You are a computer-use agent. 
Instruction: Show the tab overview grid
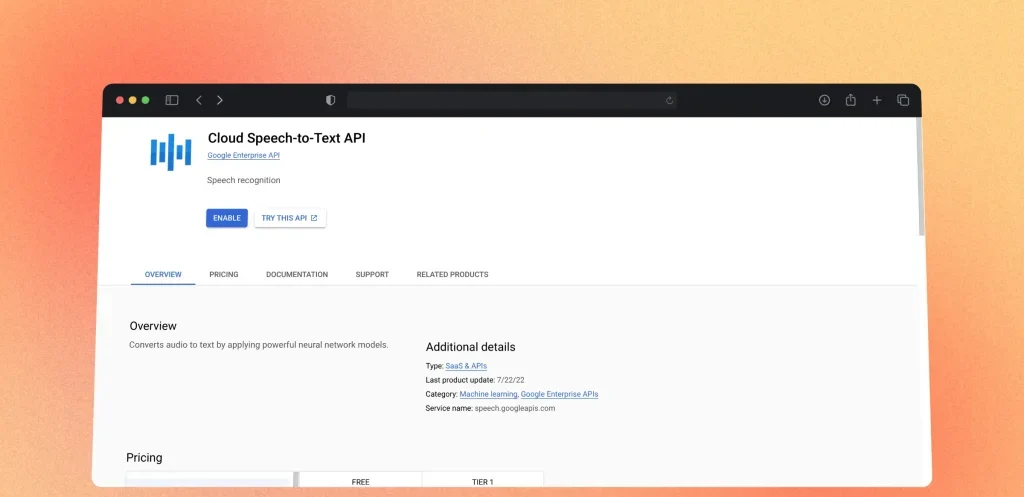[x=903, y=100]
